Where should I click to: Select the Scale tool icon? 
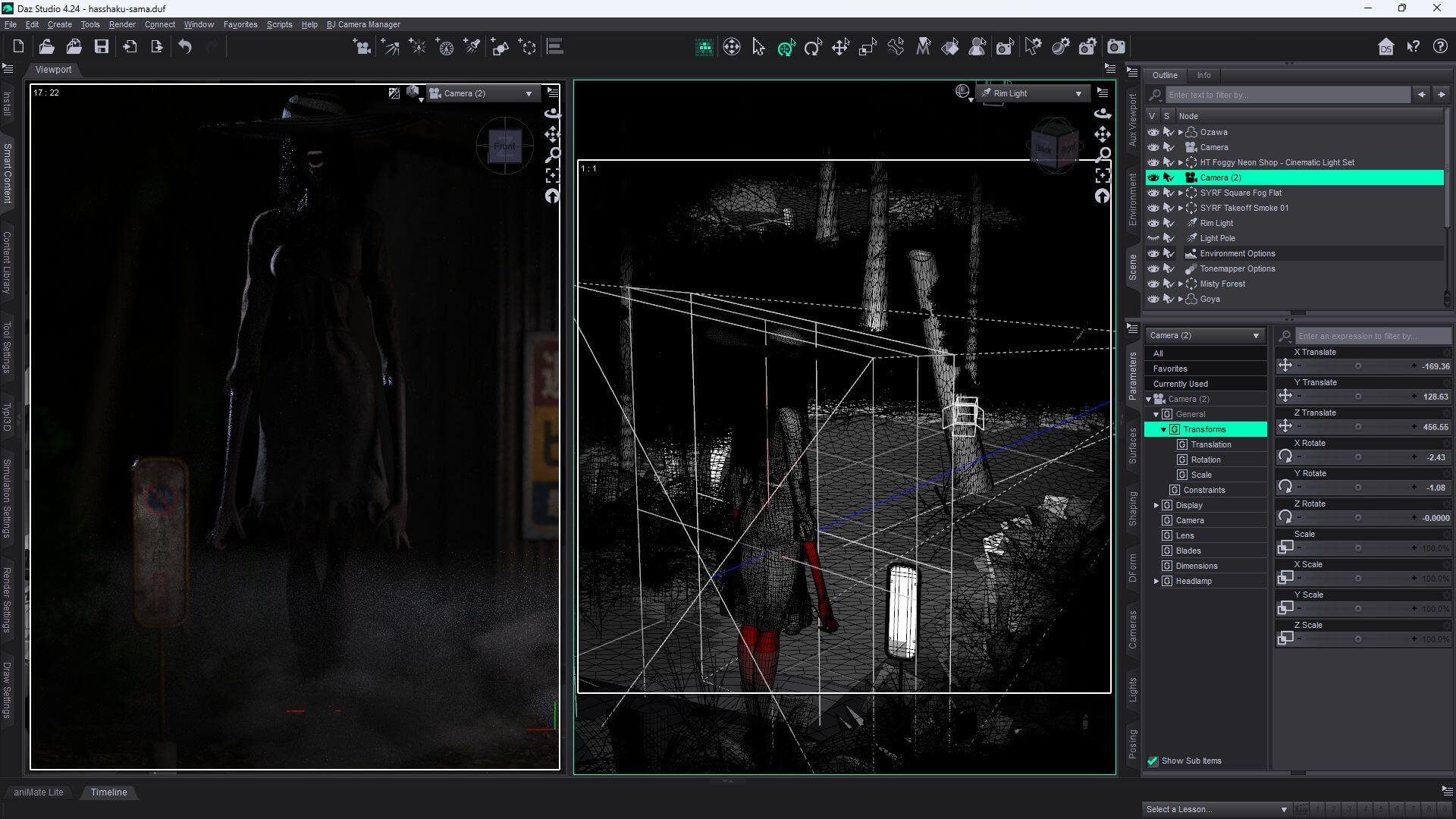point(868,47)
